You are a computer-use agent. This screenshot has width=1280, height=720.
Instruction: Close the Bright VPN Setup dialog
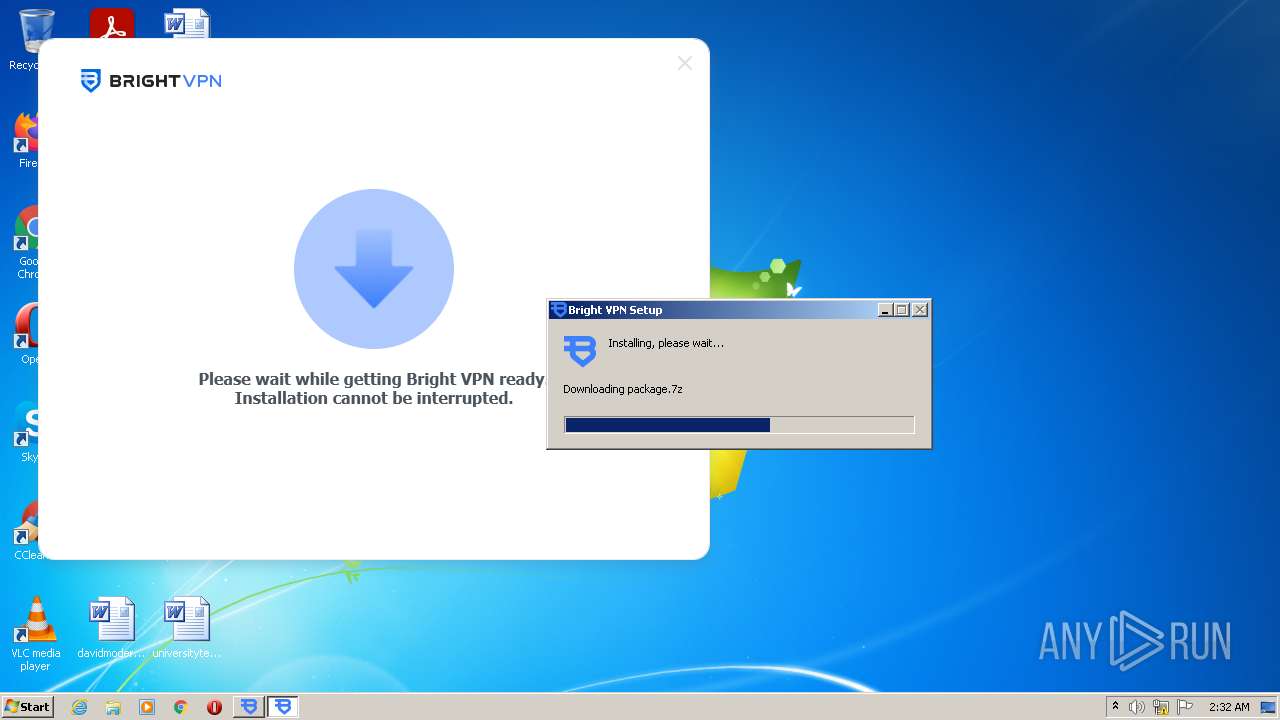click(x=920, y=310)
